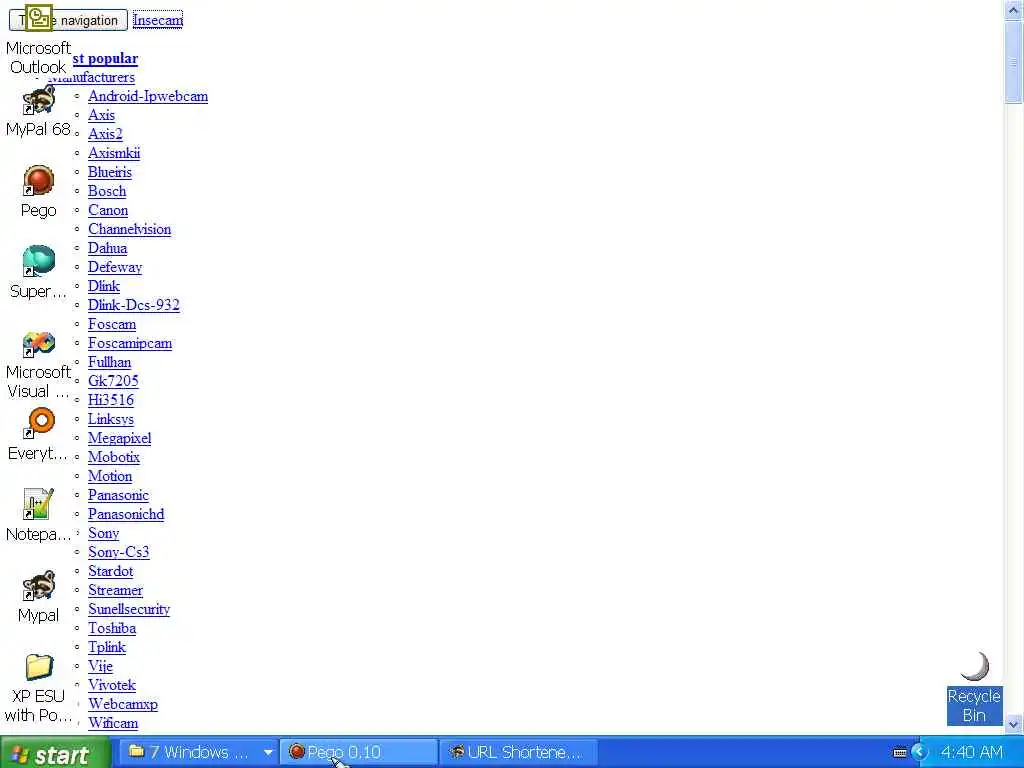Click the keyboard tray icon
This screenshot has height=768, width=1024.
coord(900,753)
